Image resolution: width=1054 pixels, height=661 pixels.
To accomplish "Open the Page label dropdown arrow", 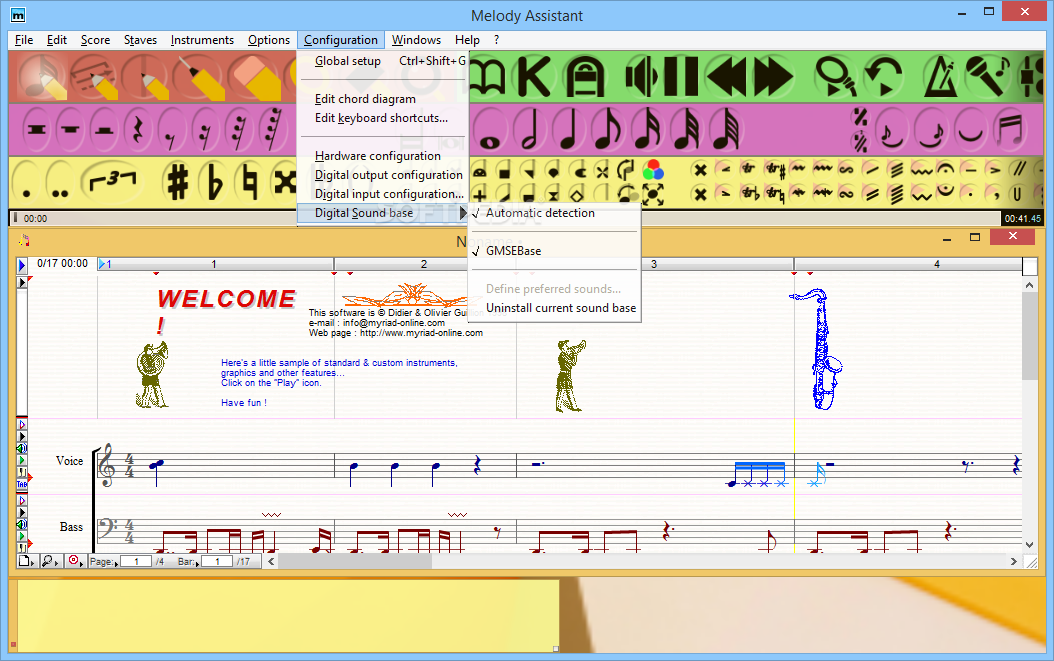I will (x=116, y=563).
